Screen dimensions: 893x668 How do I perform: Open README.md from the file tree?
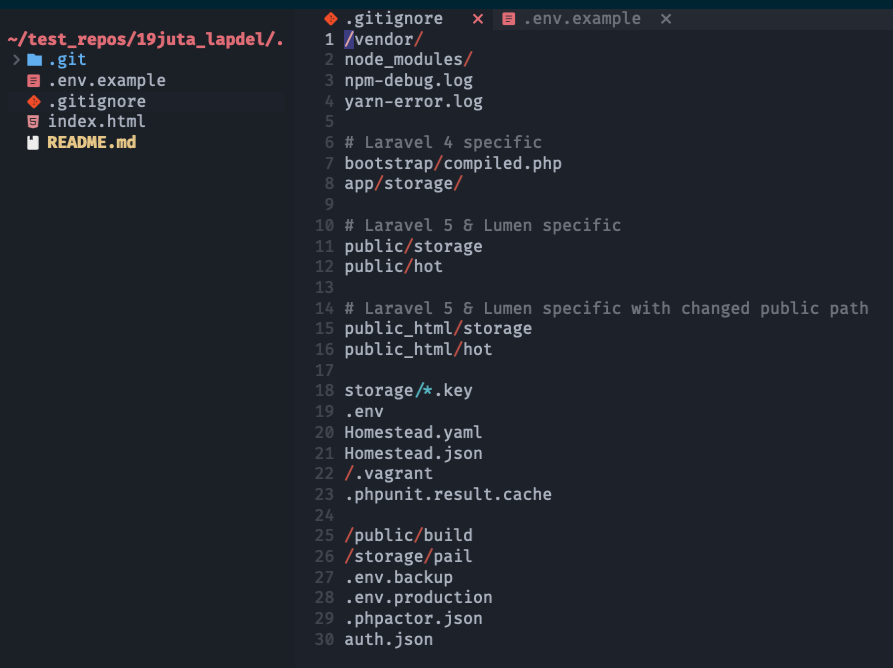[x=91, y=143]
